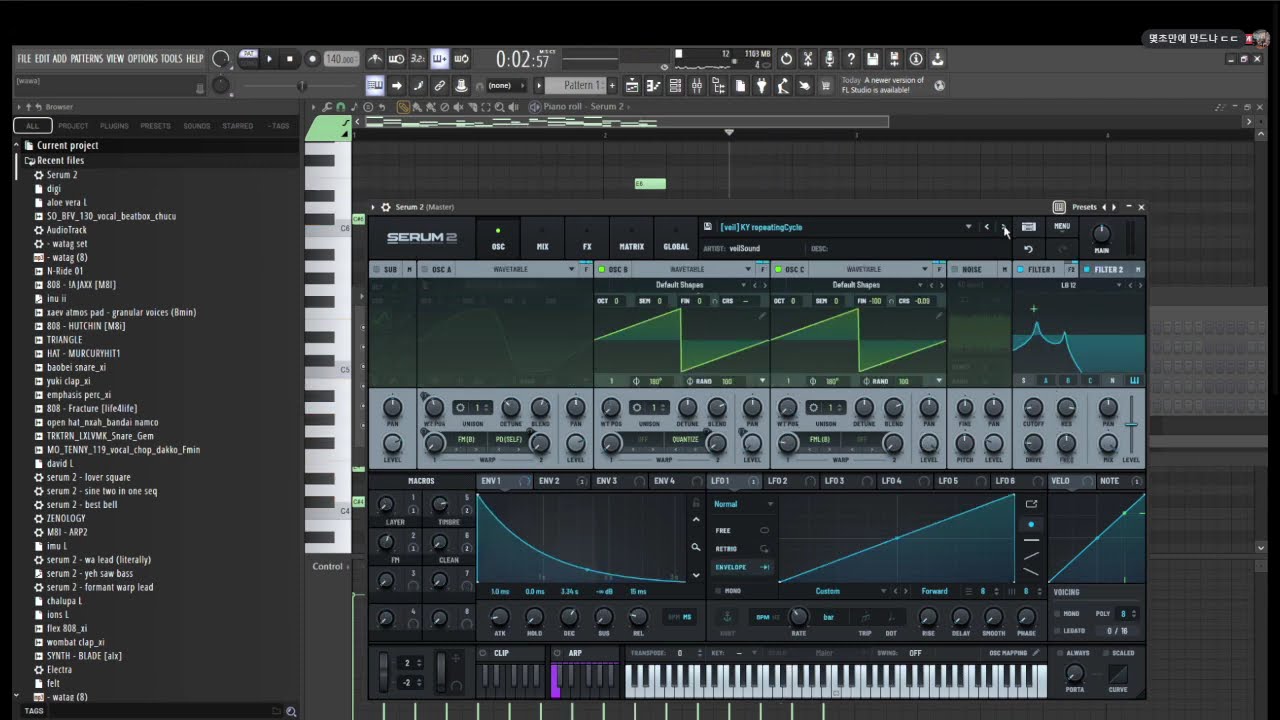Disable the OSC C oscillator
Image resolution: width=1280 pixels, height=720 pixels.
point(779,269)
